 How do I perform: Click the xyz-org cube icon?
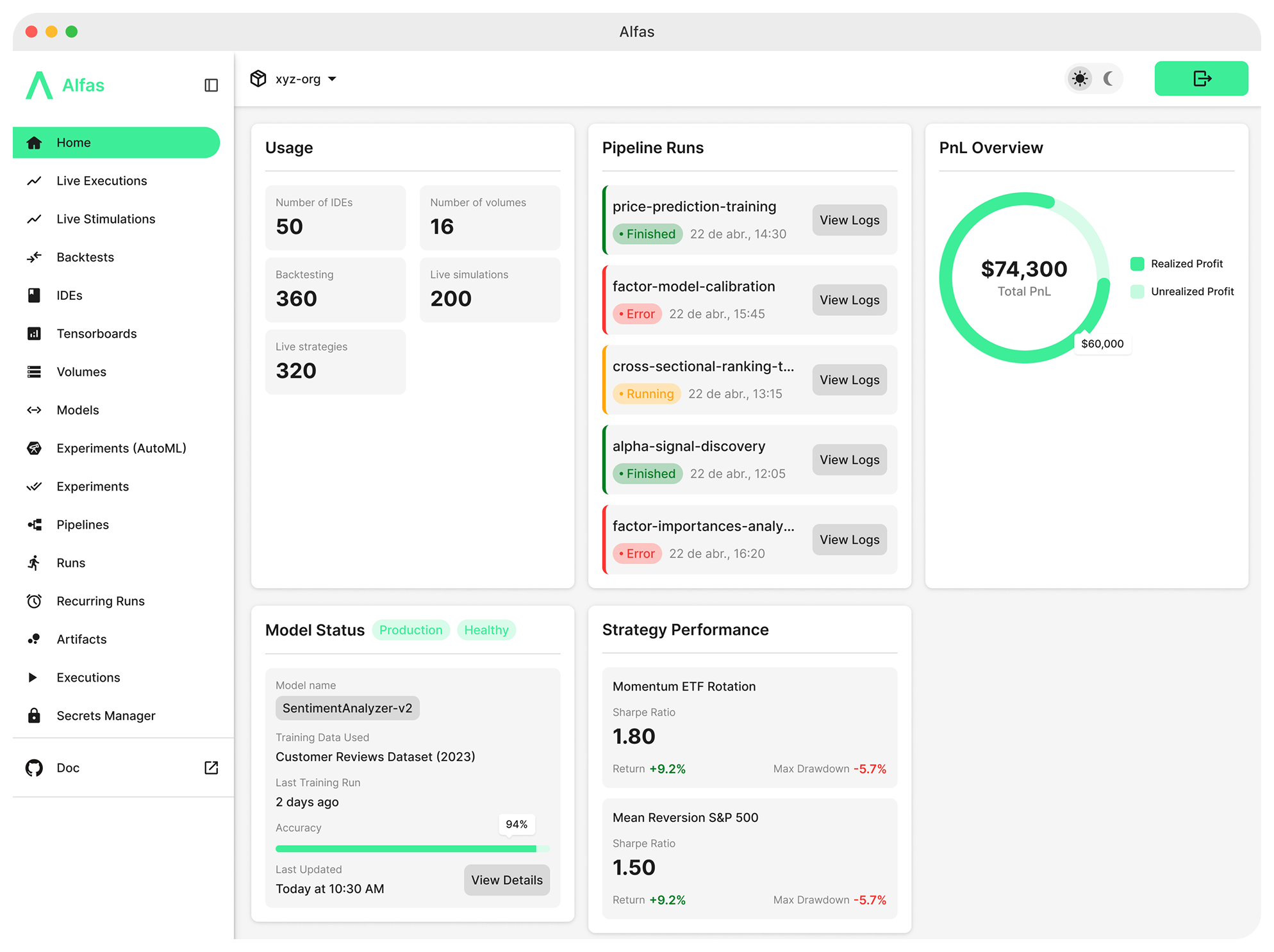258,79
